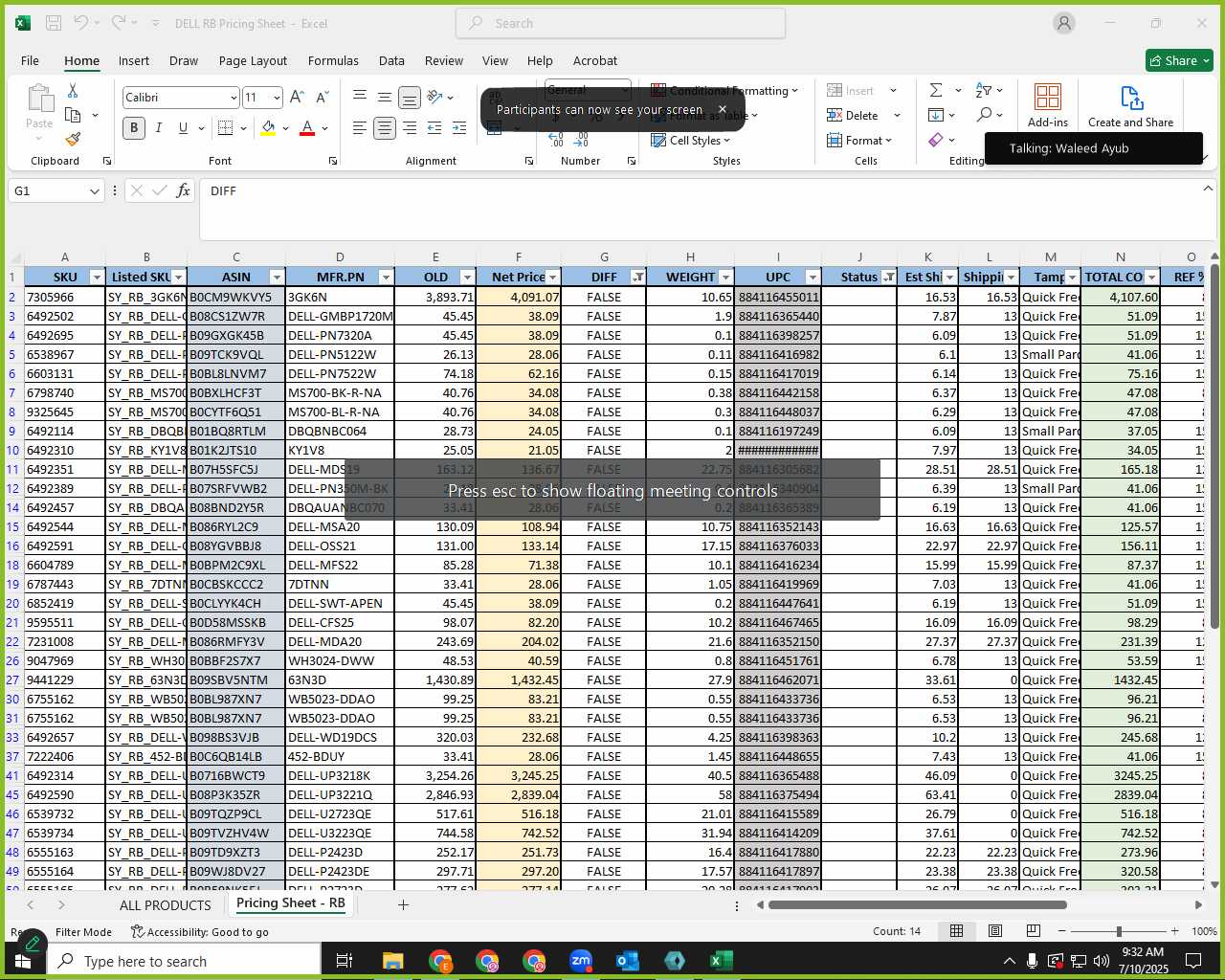Click the zoom slider handle
Viewport: 1225px width, 980px height.
pos(1119,931)
